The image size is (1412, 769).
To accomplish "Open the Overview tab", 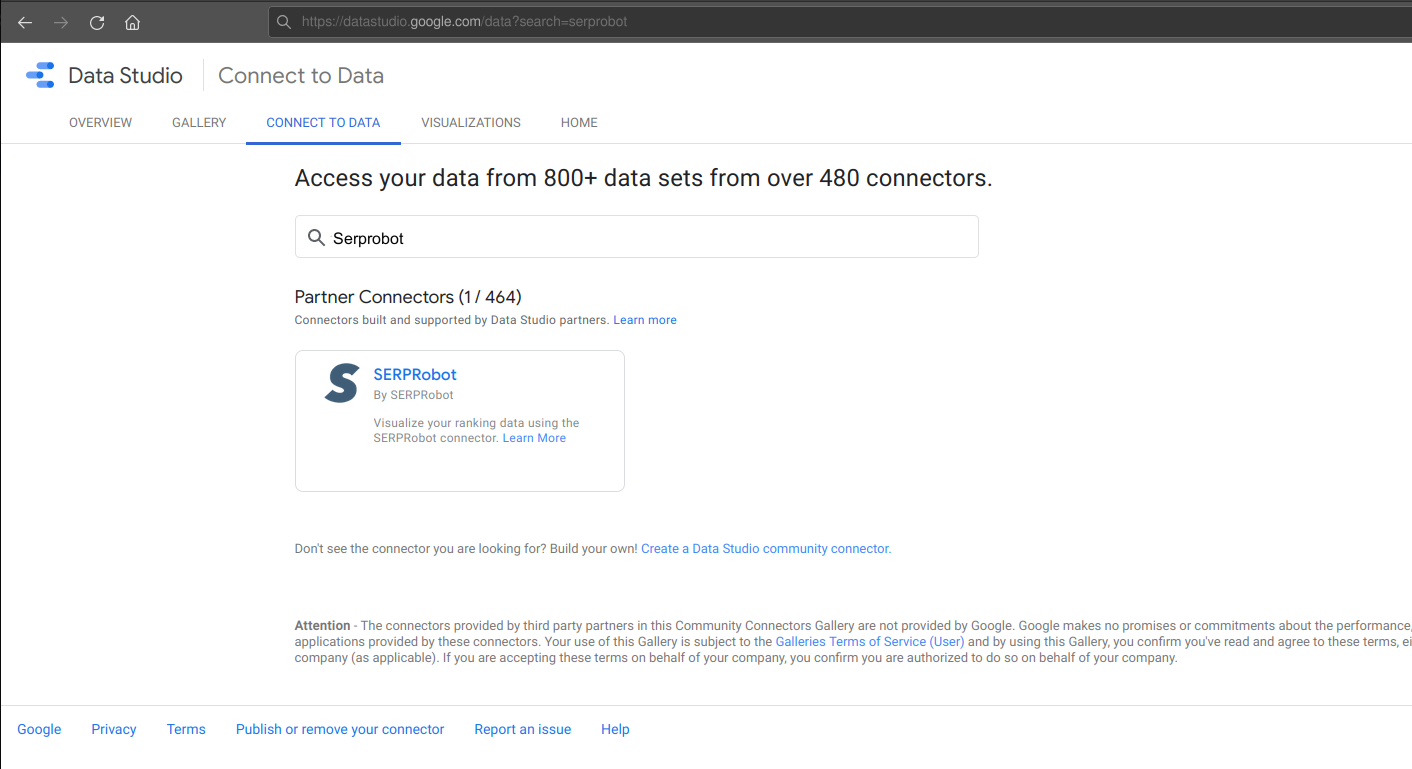I will [100, 122].
